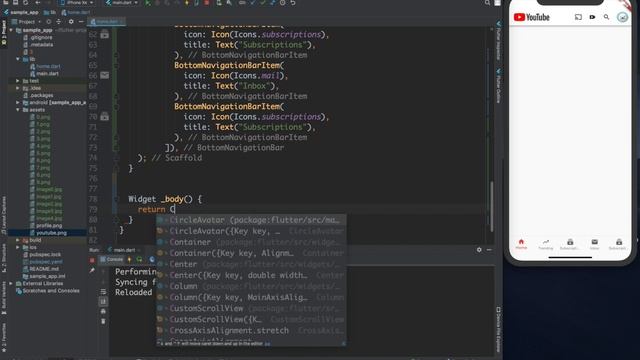
Task: Click the Run panel hot reload lightning icon
Action: tap(130, 259)
